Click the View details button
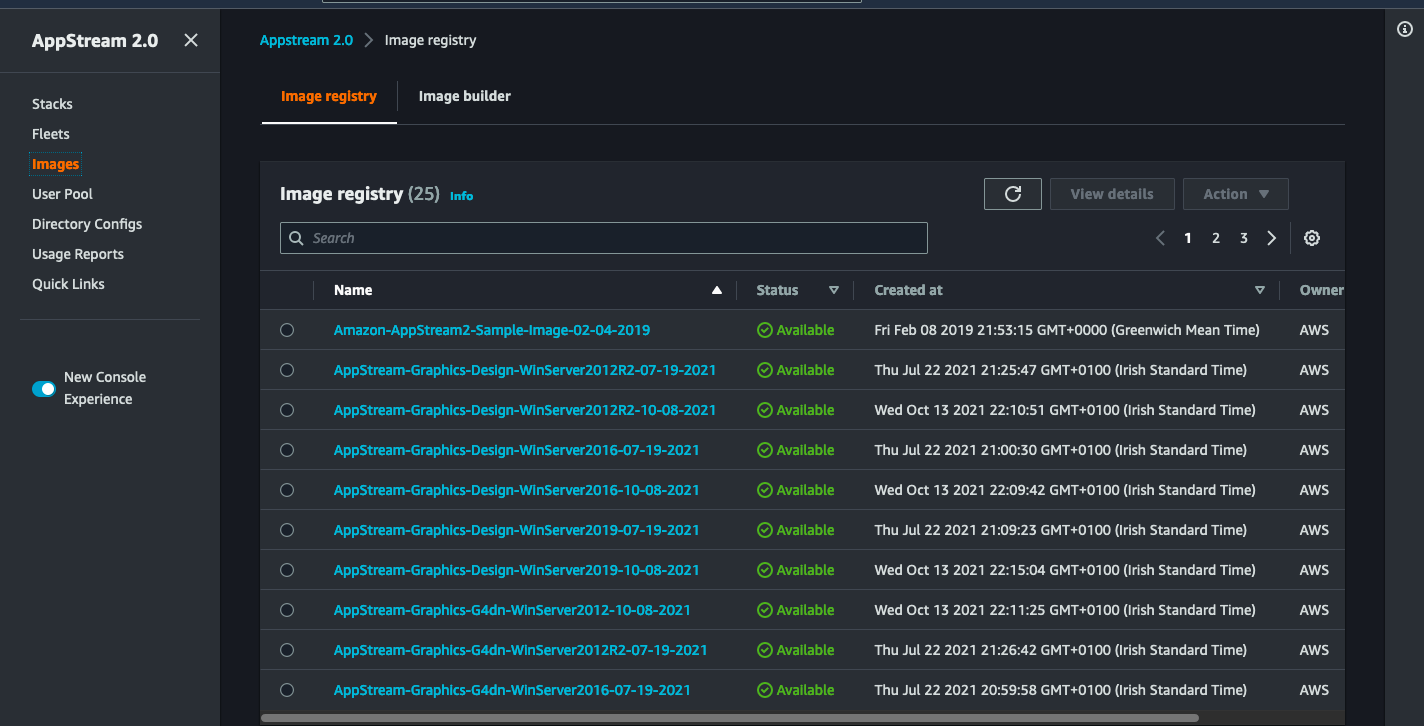Screen dimensions: 1424x726 pos(1112,194)
